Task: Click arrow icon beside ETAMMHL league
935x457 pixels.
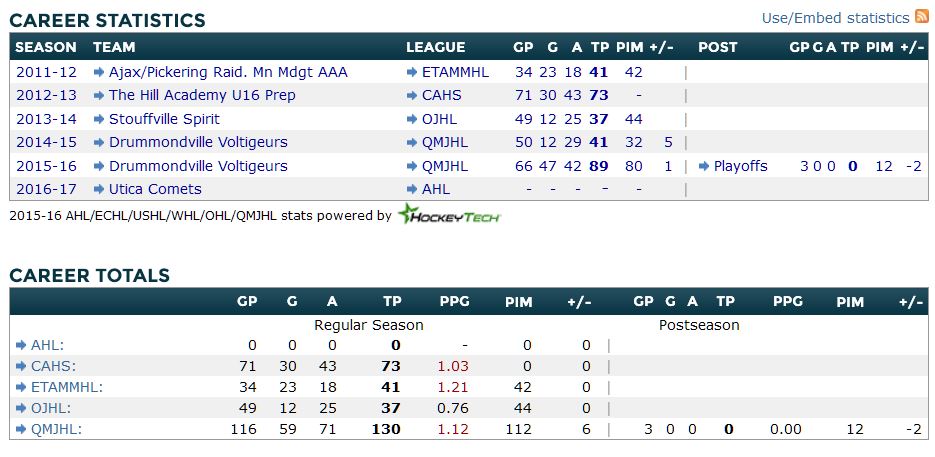Action: [412, 72]
